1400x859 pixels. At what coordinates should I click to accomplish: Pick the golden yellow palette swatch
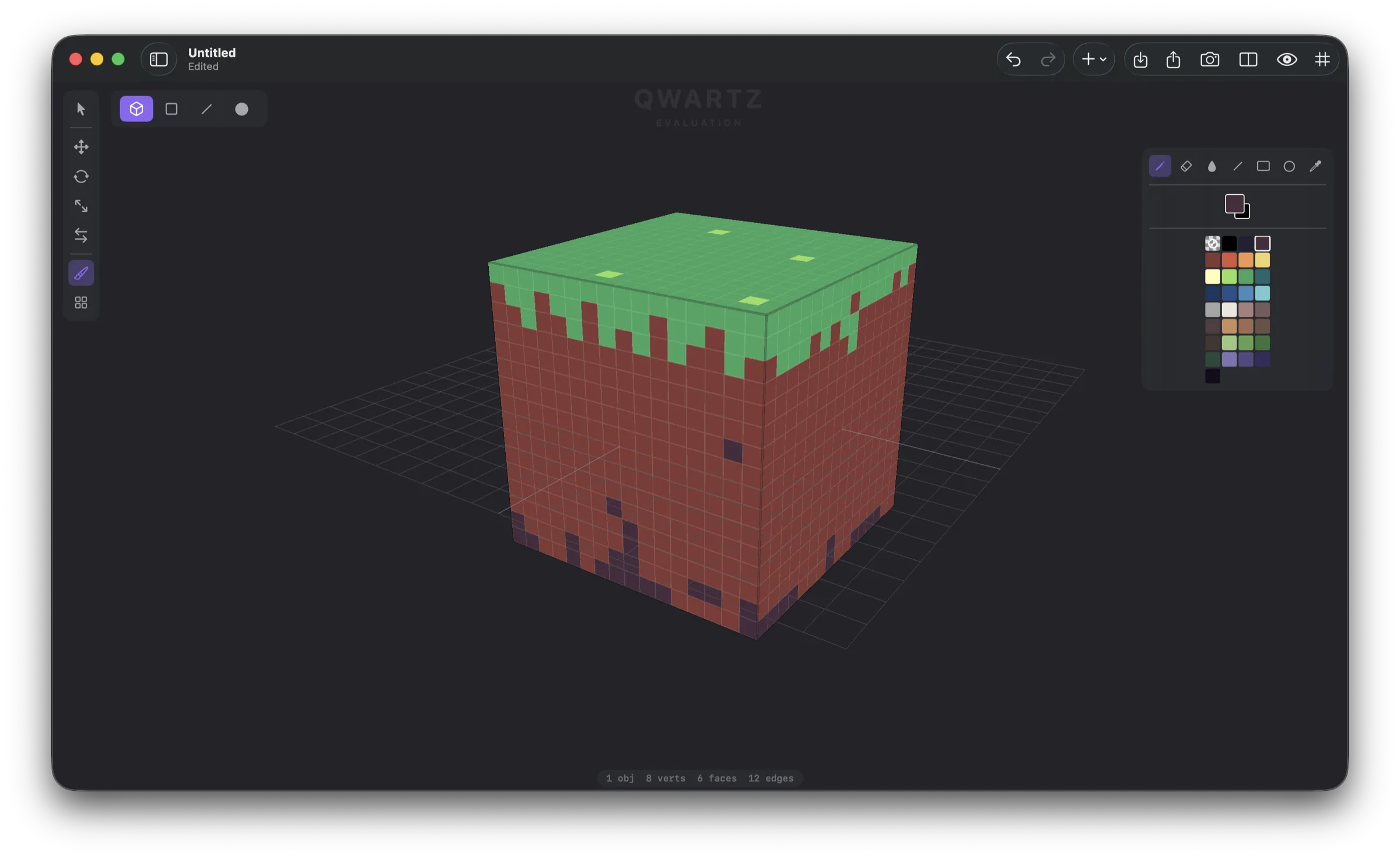coord(1262,260)
